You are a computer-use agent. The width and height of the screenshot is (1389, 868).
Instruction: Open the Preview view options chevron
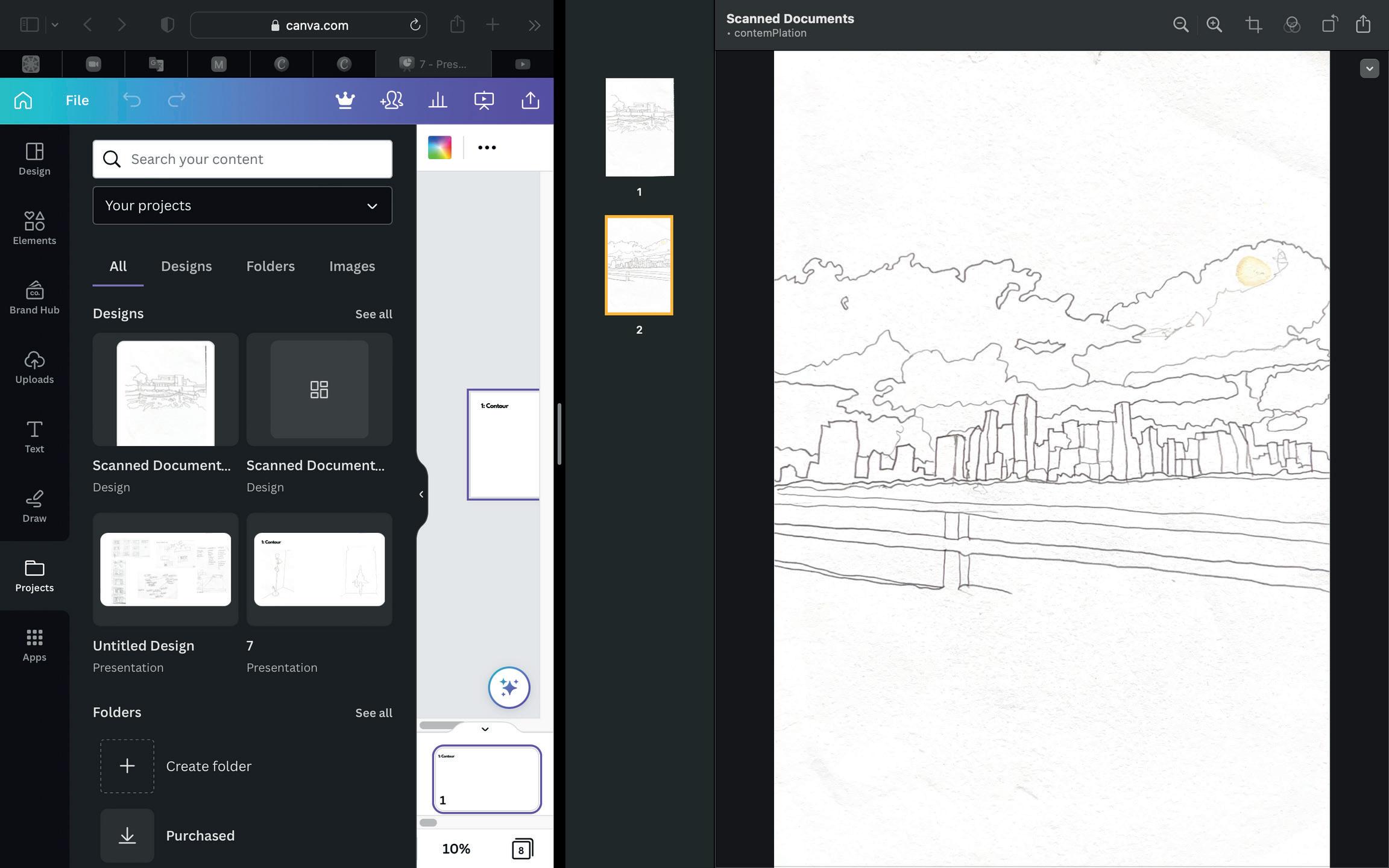click(1369, 68)
